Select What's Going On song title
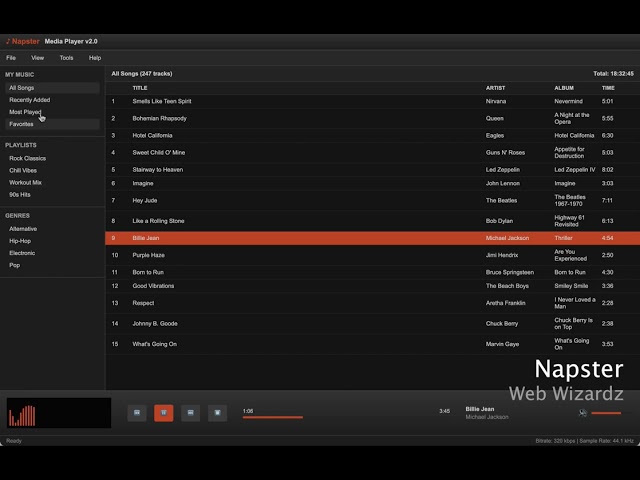 click(x=155, y=344)
